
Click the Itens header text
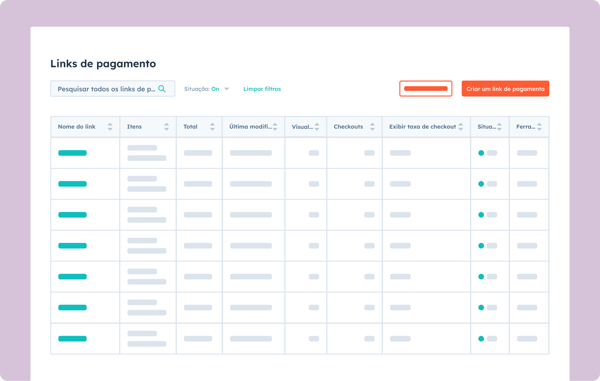click(x=134, y=127)
